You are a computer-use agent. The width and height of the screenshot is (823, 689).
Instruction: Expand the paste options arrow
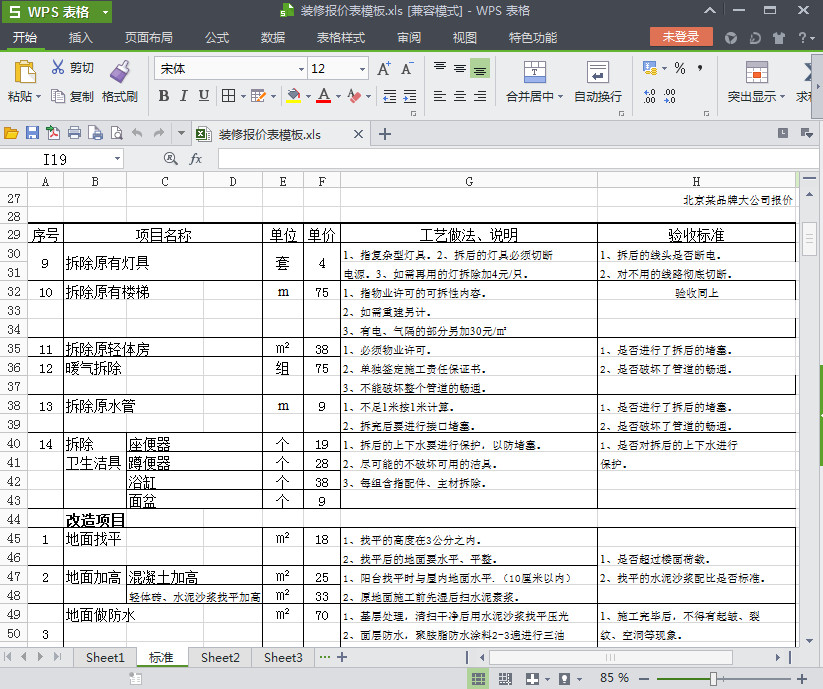[38, 97]
